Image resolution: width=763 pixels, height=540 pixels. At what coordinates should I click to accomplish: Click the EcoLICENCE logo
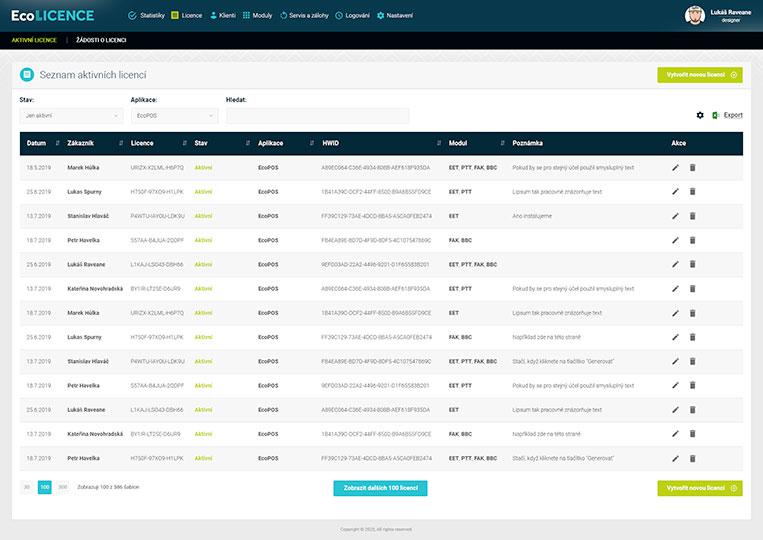tap(52, 15)
